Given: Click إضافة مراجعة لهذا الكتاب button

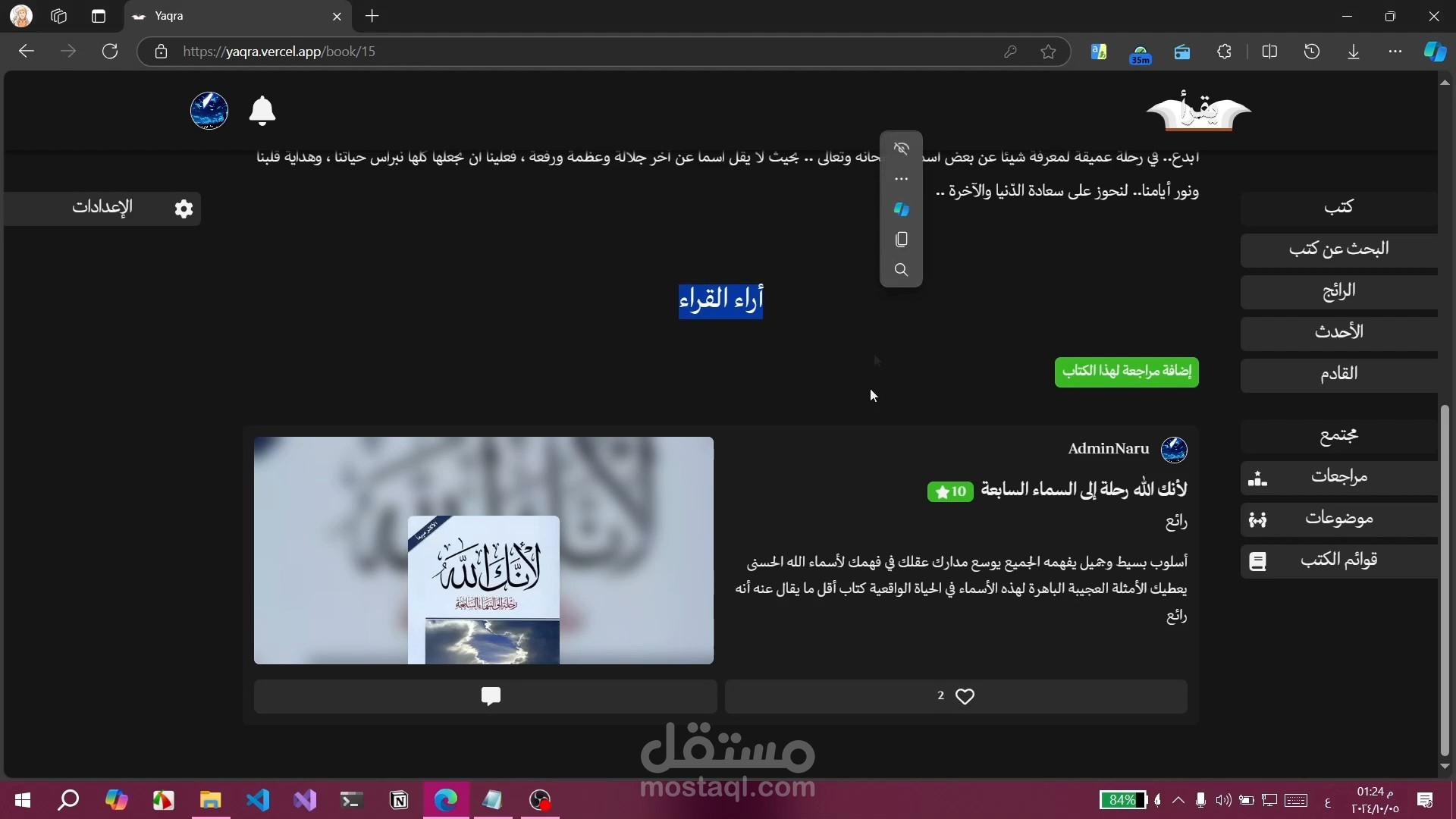Looking at the screenshot, I should coord(1126,372).
